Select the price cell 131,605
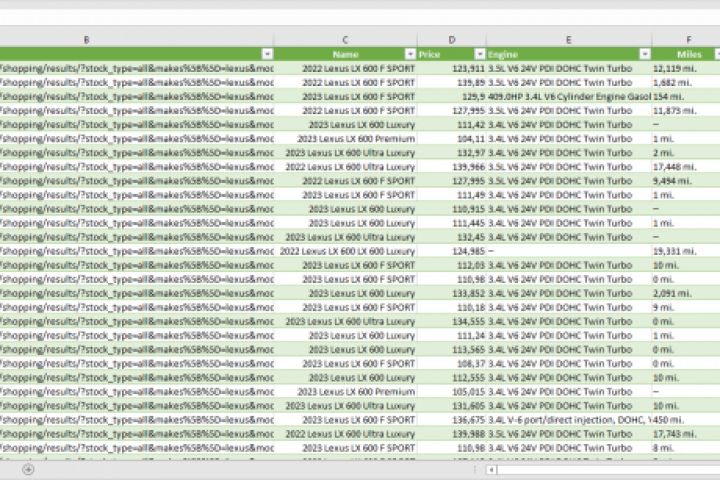The width and height of the screenshot is (720, 480). coord(451,406)
